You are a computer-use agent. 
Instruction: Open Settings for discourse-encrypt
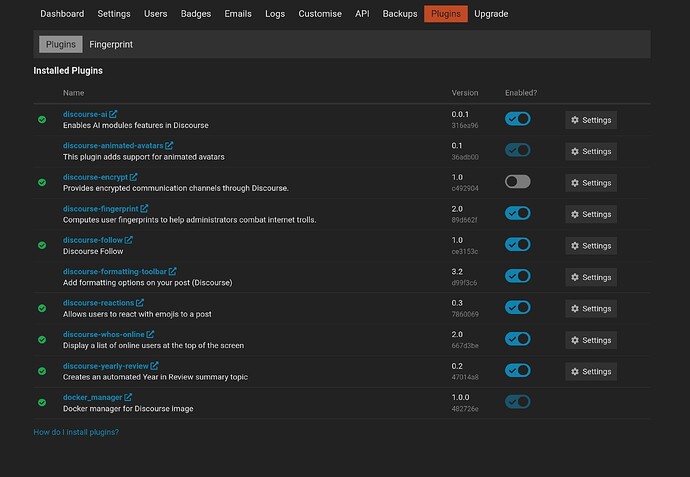coord(591,183)
